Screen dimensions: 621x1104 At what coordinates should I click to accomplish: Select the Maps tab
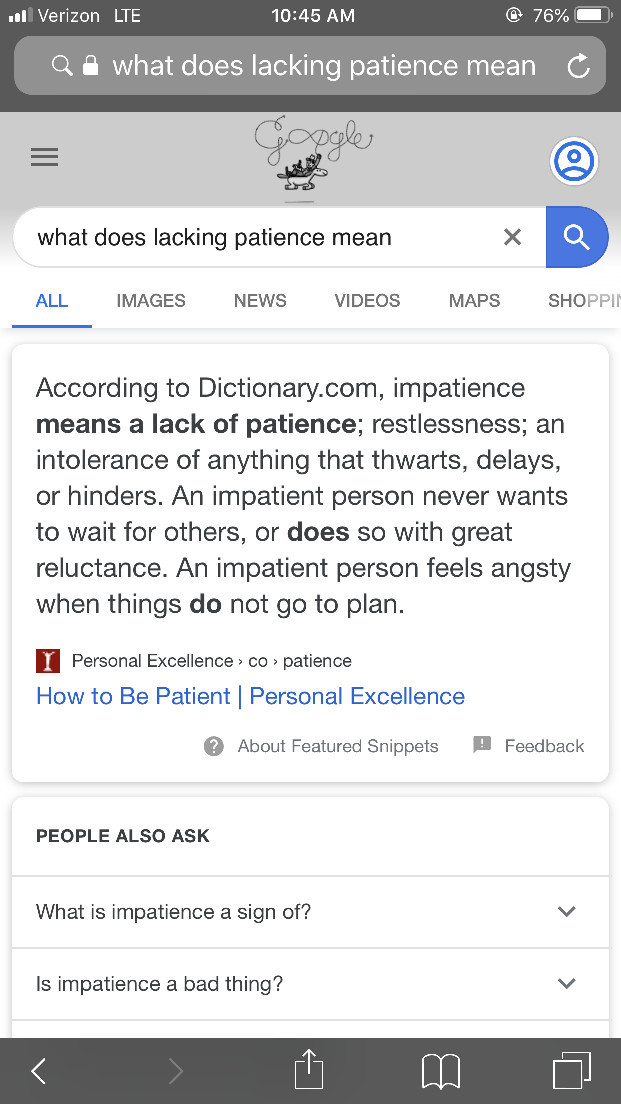474,301
